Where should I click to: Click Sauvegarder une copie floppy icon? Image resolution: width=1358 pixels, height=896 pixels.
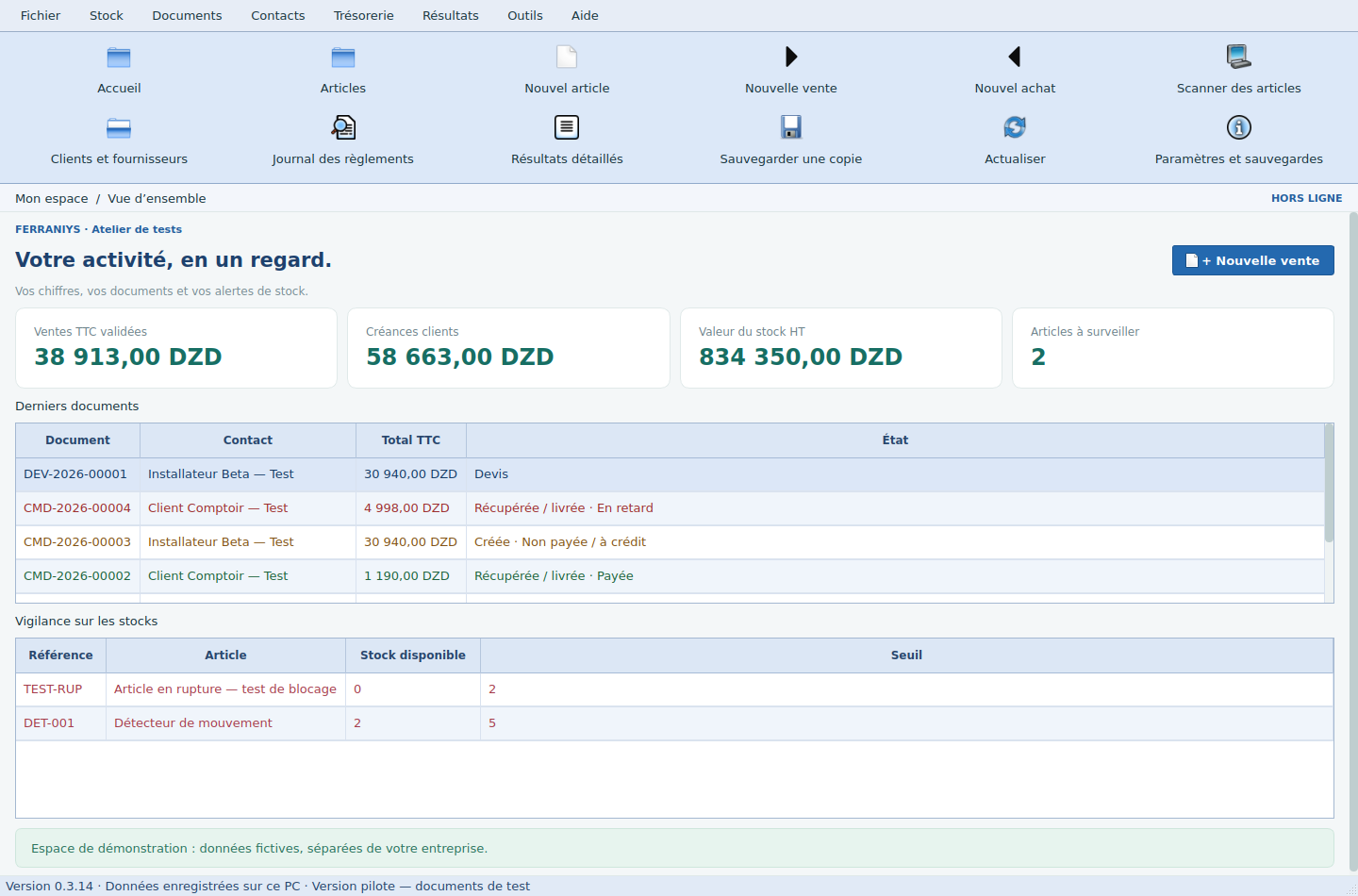[x=791, y=127]
